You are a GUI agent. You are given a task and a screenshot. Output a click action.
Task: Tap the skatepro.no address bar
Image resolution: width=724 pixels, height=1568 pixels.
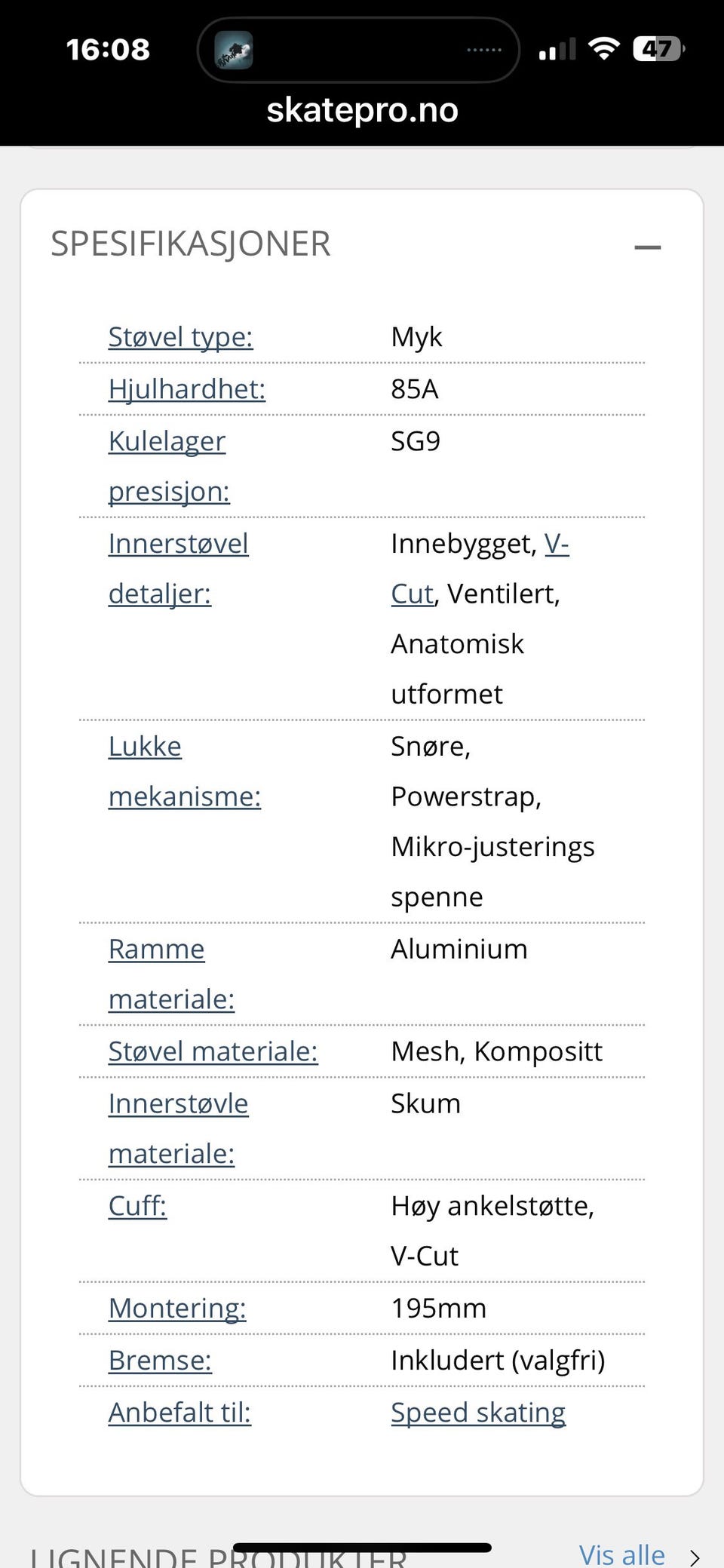point(362,110)
